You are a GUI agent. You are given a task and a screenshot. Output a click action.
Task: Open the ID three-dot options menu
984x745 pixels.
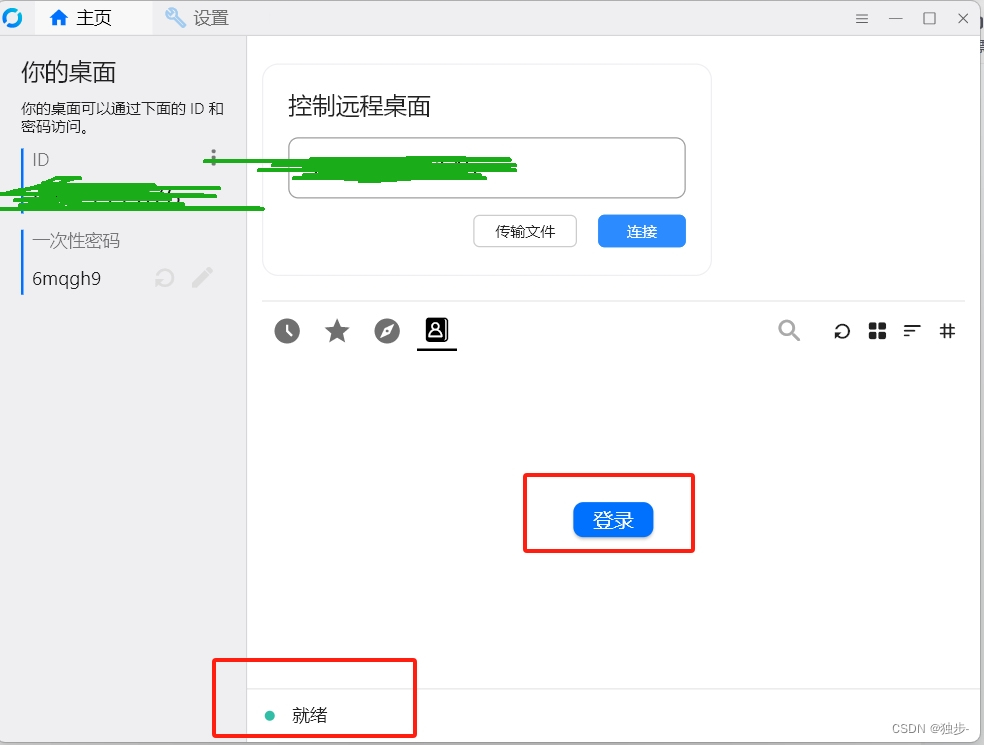point(213,158)
